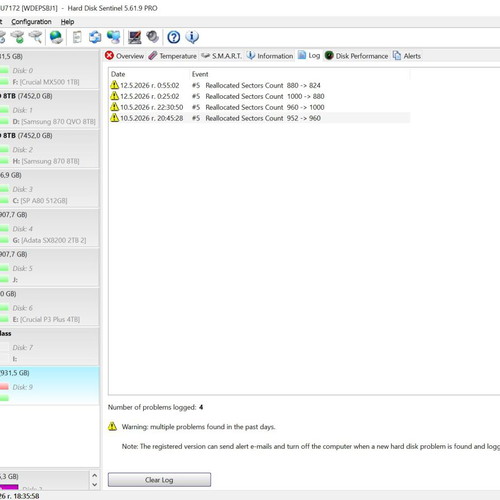Screen dimensions: 500x500
Task: Click 'Warning: multiple problems found in the past days.'
Action: [198, 427]
